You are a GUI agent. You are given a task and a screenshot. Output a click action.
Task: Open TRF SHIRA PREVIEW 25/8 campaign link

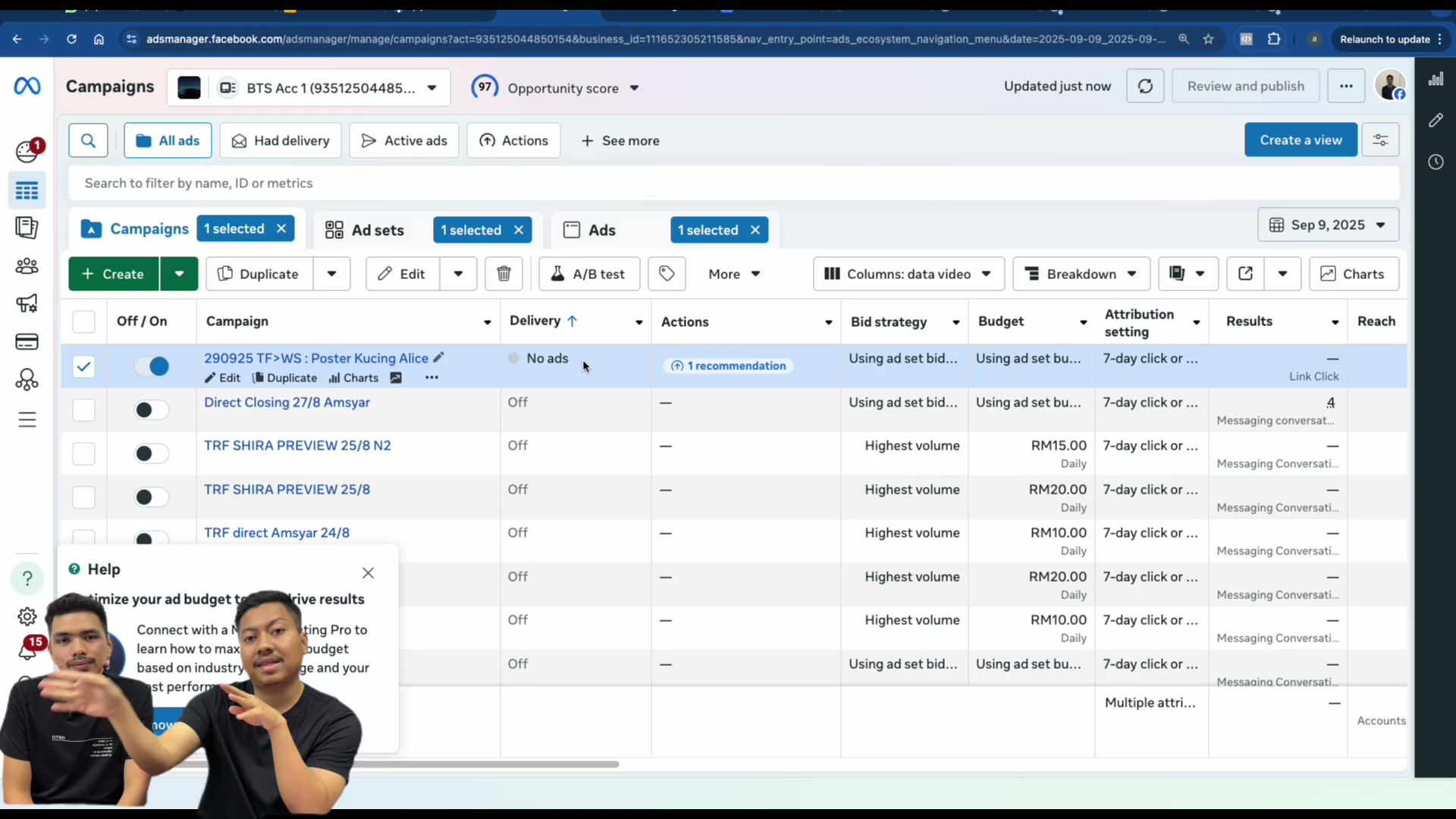pos(287,489)
